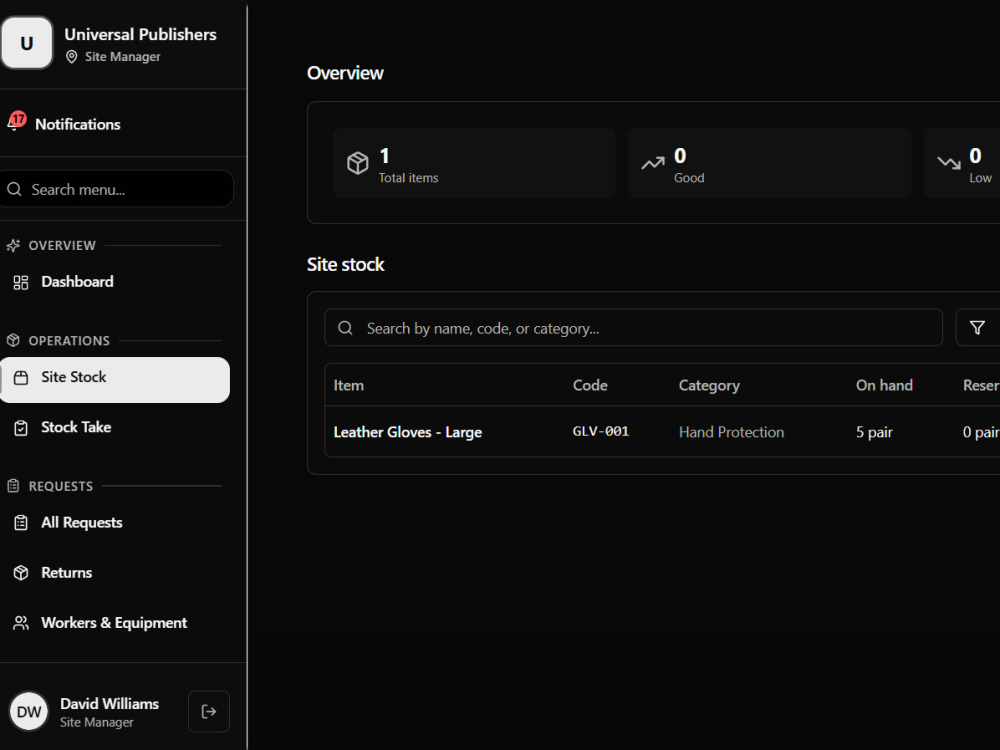
Task: Click the Operations section cube icon
Action: [x=13, y=341]
